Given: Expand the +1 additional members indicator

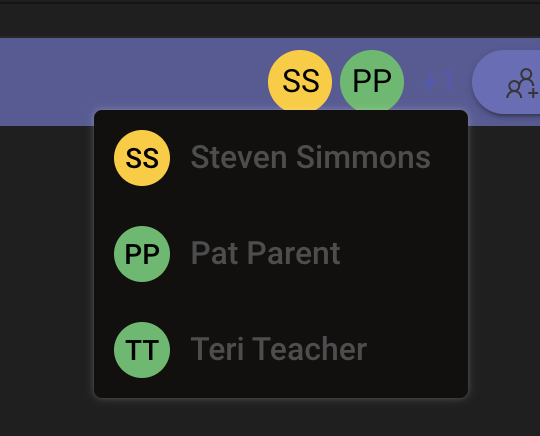Looking at the screenshot, I should pyautogui.click(x=438, y=82).
